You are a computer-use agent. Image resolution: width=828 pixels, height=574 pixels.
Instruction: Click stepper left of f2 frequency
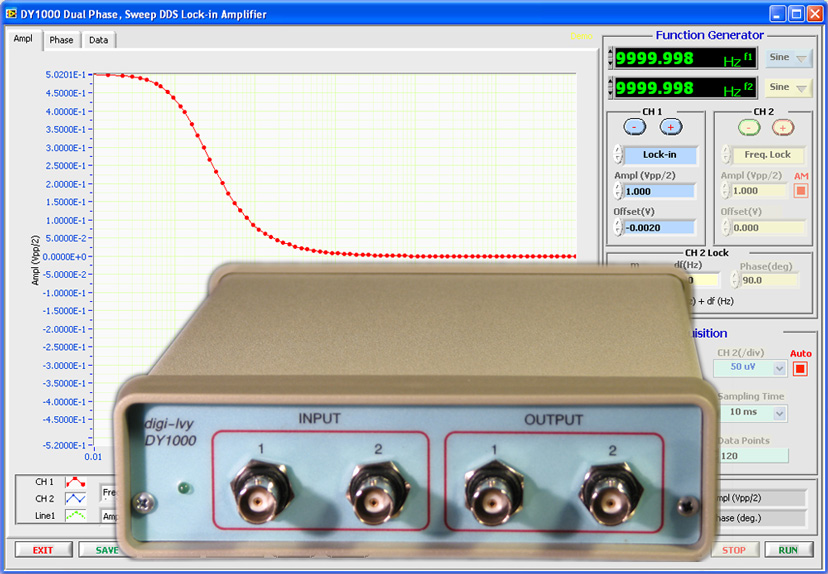point(611,88)
